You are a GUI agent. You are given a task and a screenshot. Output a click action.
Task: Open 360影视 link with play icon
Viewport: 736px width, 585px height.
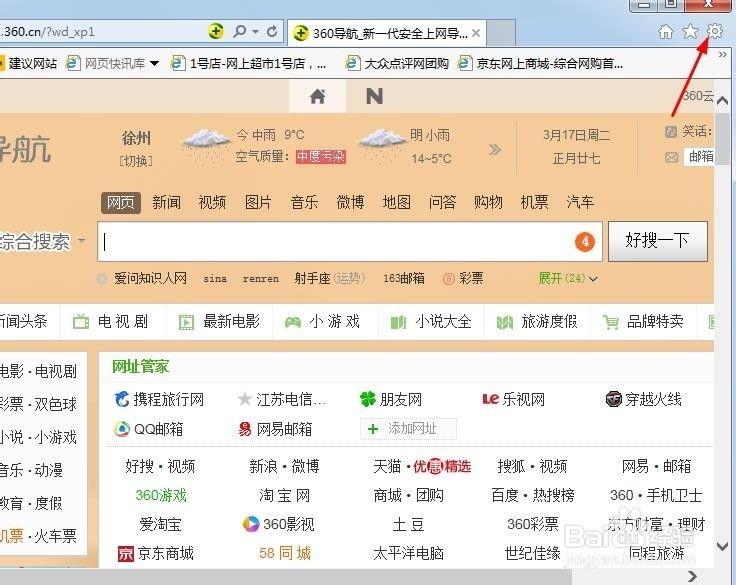click(x=278, y=524)
